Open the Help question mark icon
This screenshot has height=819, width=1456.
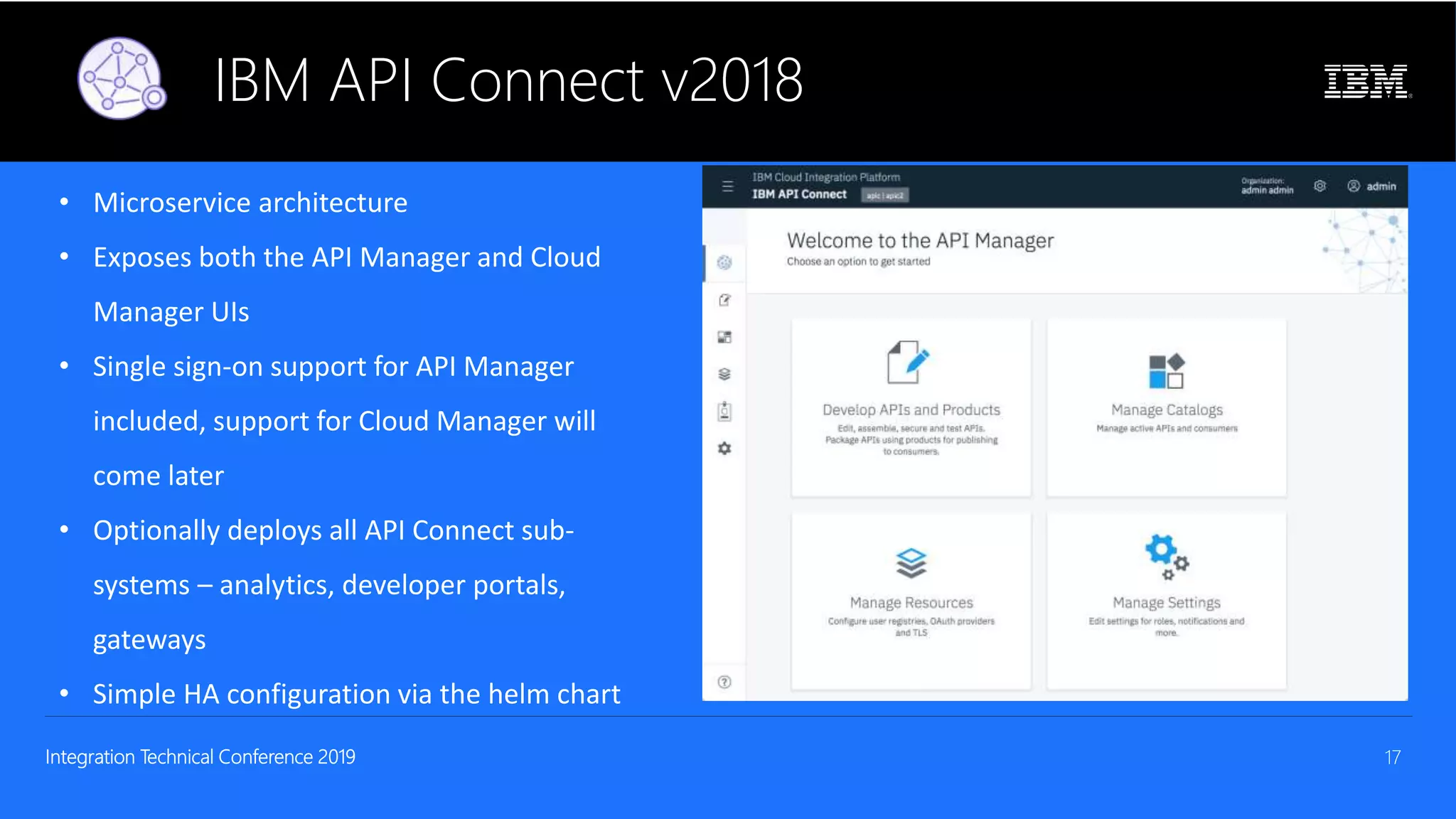[724, 682]
